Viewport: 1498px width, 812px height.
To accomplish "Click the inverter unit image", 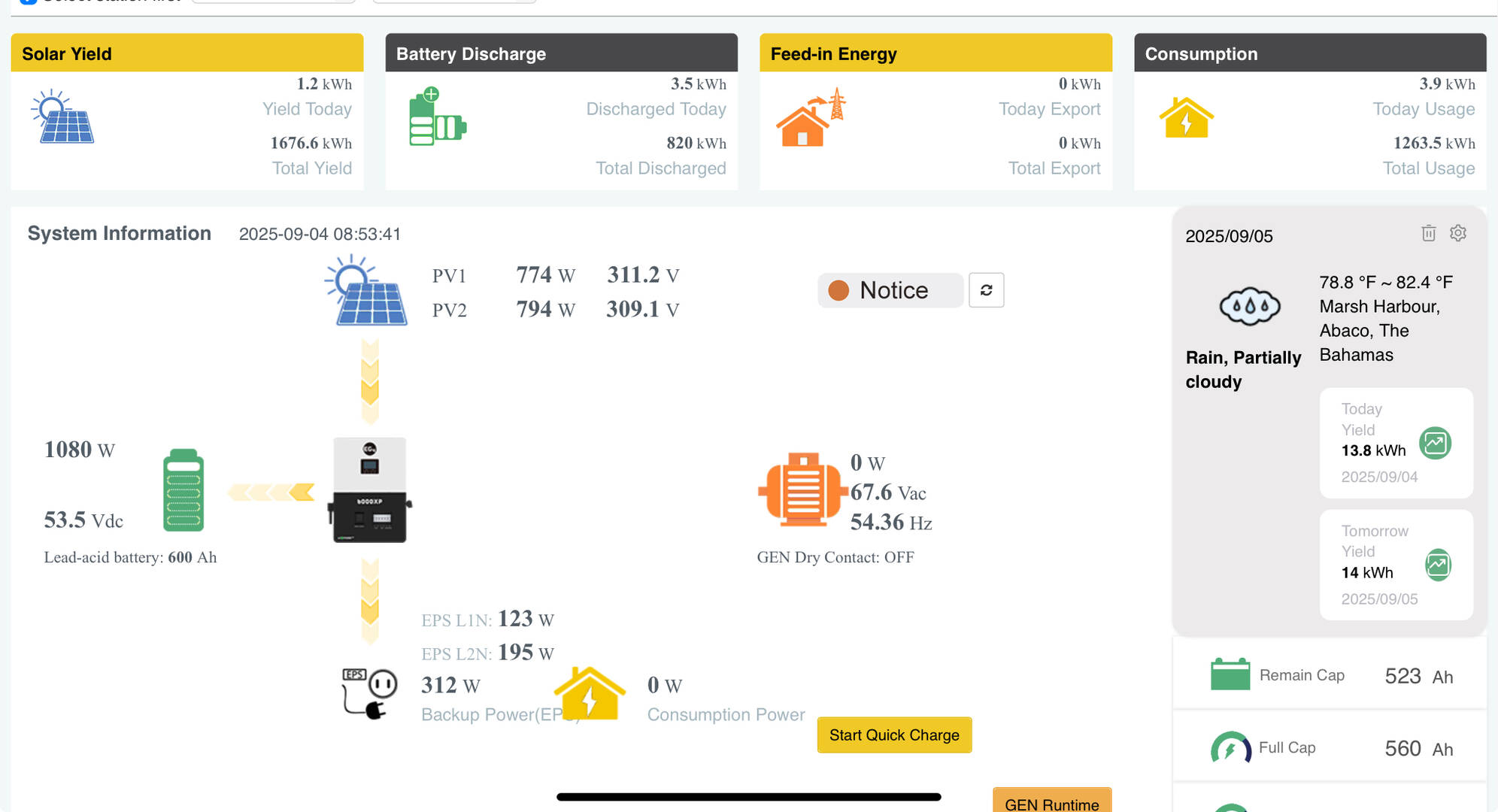I will tap(369, 489).
